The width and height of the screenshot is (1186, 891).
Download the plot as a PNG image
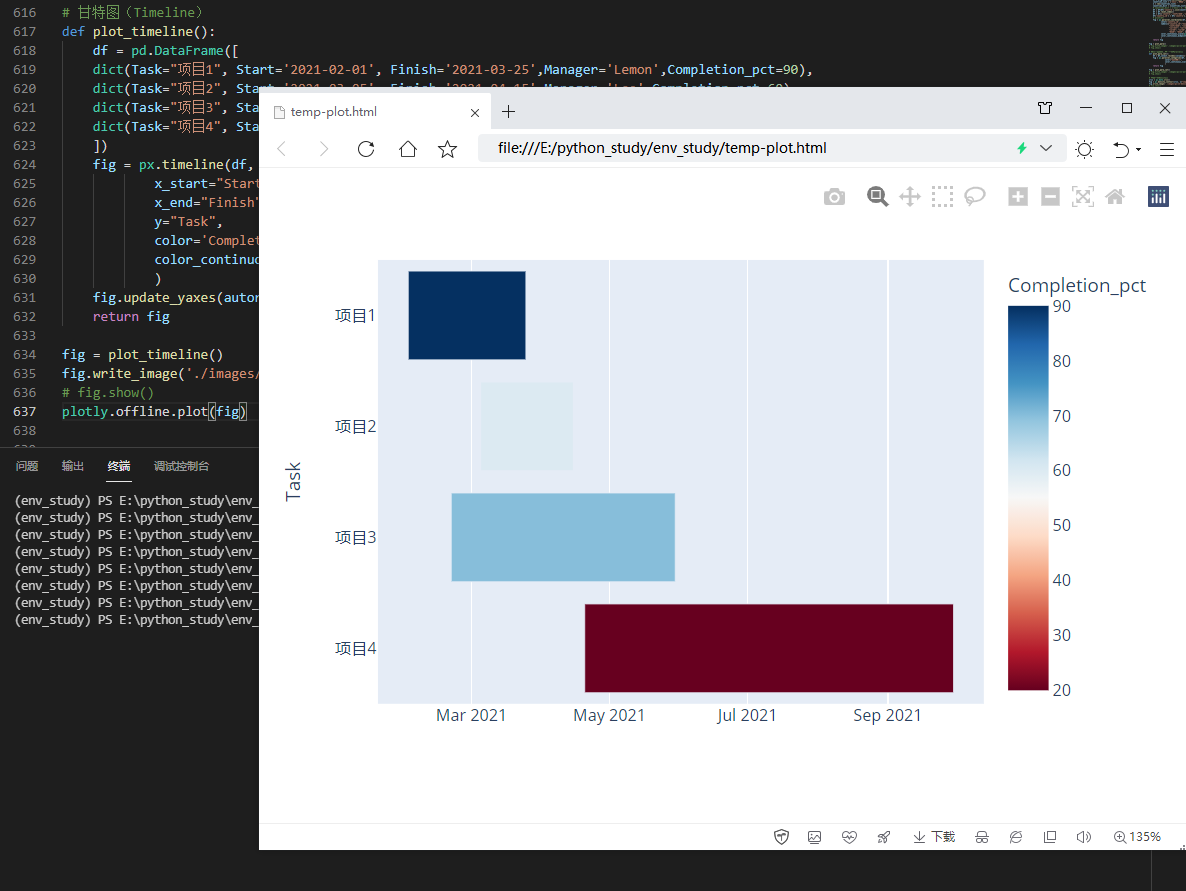coord(834,196)
